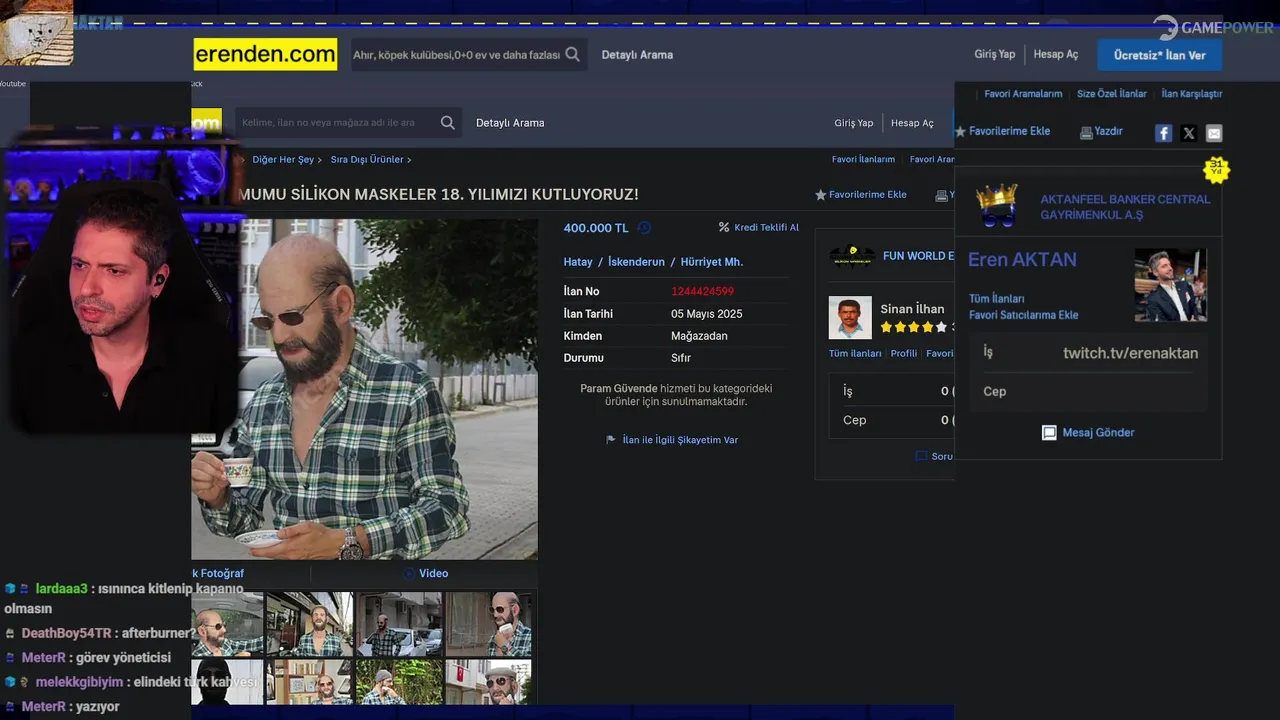Click the yellow 31 Yıl badge
Image resolution: width=1280 pixels, height=720 pixels.
click(x=1216, y=168)
